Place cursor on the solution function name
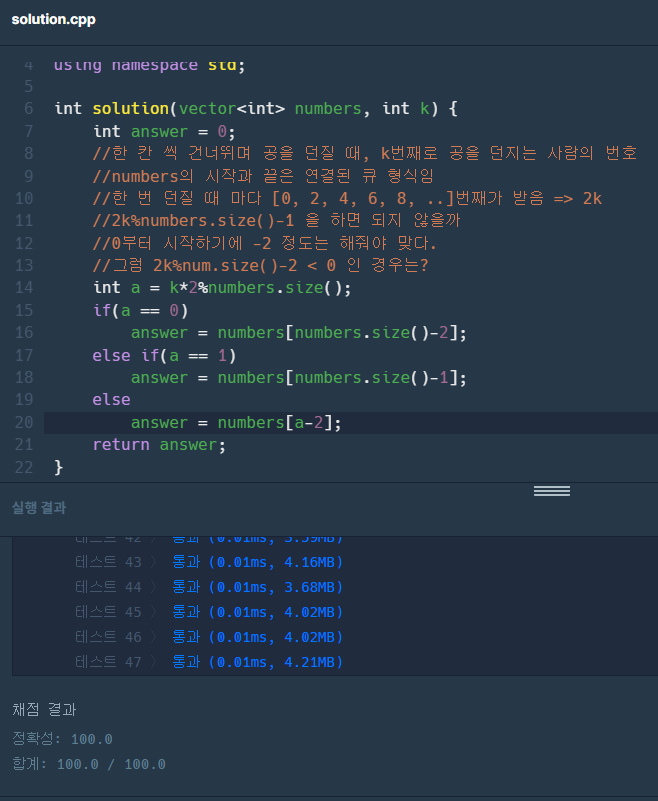The image size is (658, 801). [130, 108]
